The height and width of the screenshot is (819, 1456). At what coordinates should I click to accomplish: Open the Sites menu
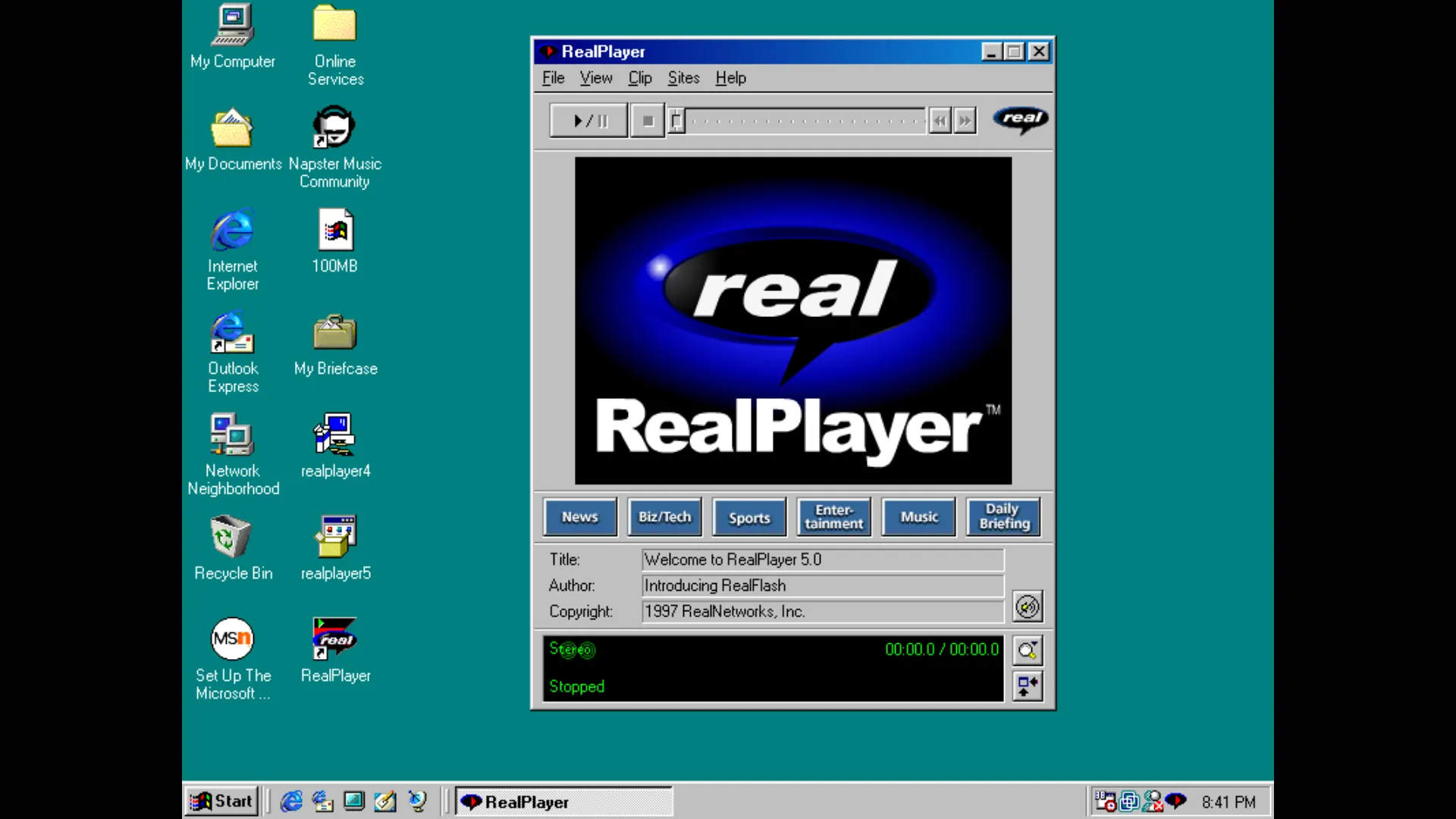coord(683,78)
